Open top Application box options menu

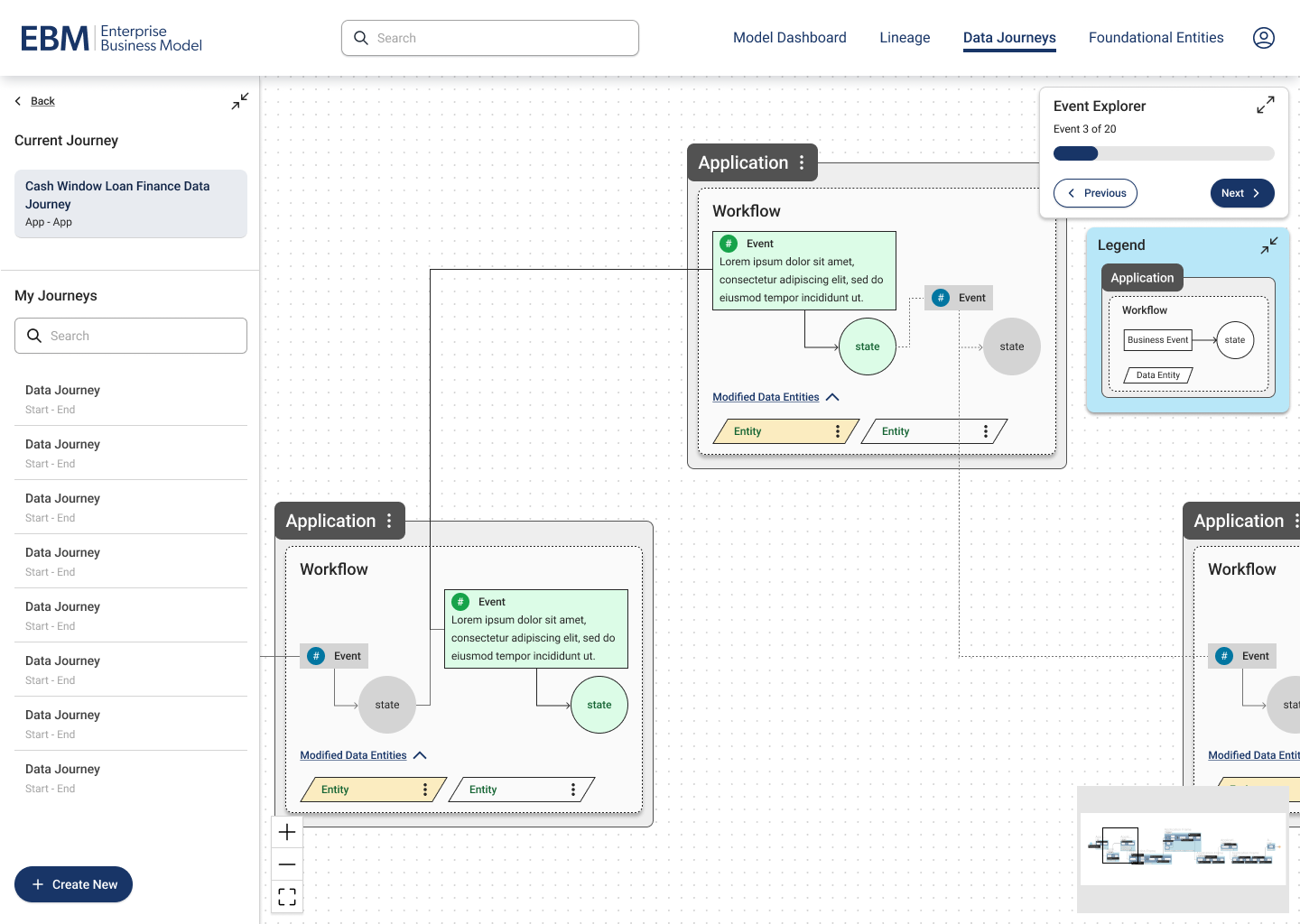tap(802, 162)
